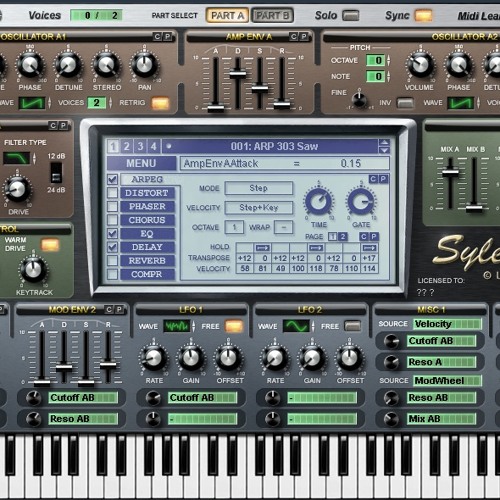This screenshot has width=500, height=500.
Task: Open the arpeggiator Mode Step dropdown
Action: pos(259,188)
